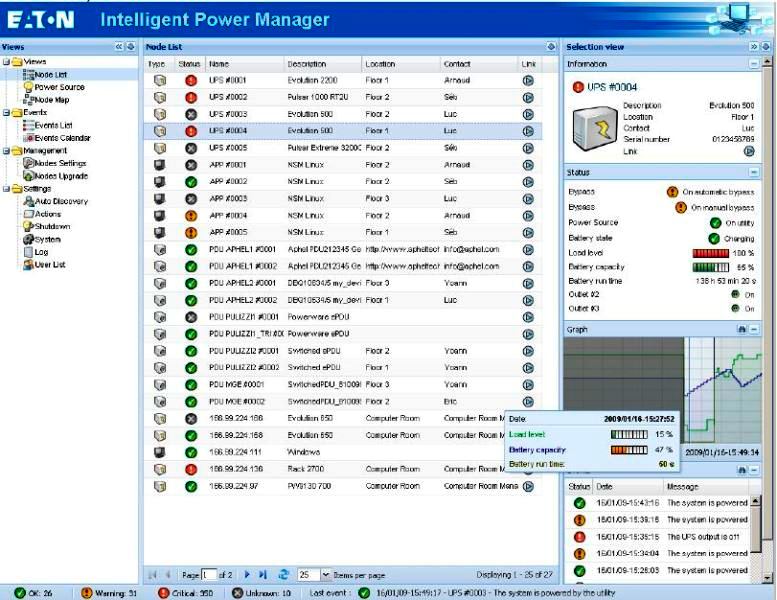777x600 pixels.
Task: Open the Events Calendar
Action: [61, 138]
